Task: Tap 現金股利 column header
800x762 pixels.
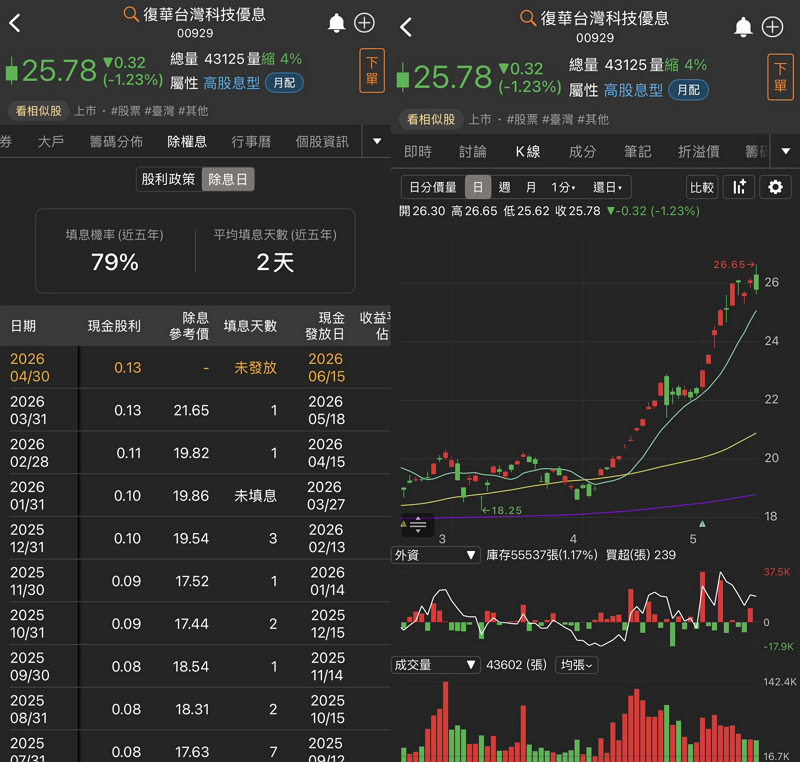Action: click(114, 326)
